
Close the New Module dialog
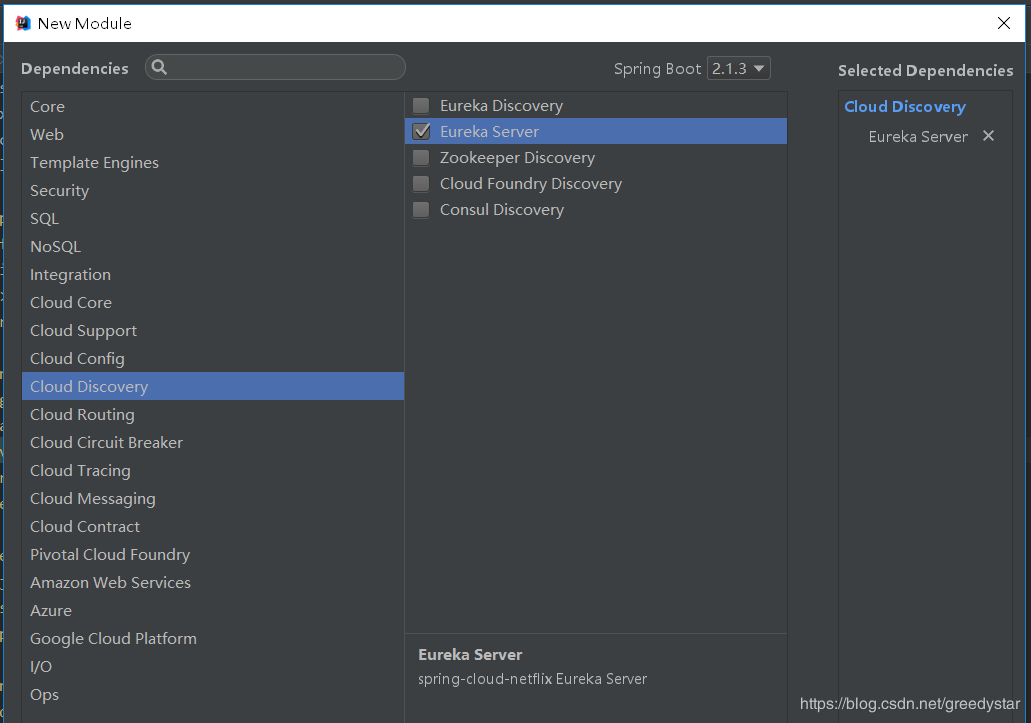click(1003, 24)
